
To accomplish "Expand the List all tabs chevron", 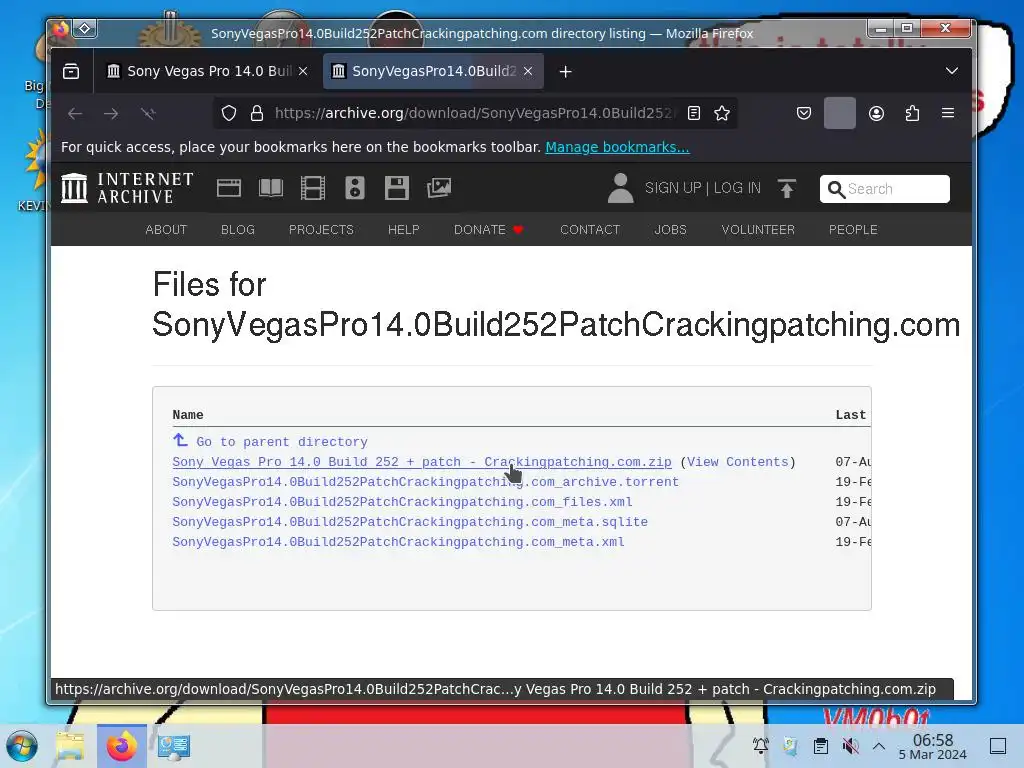I will (952, 71).
